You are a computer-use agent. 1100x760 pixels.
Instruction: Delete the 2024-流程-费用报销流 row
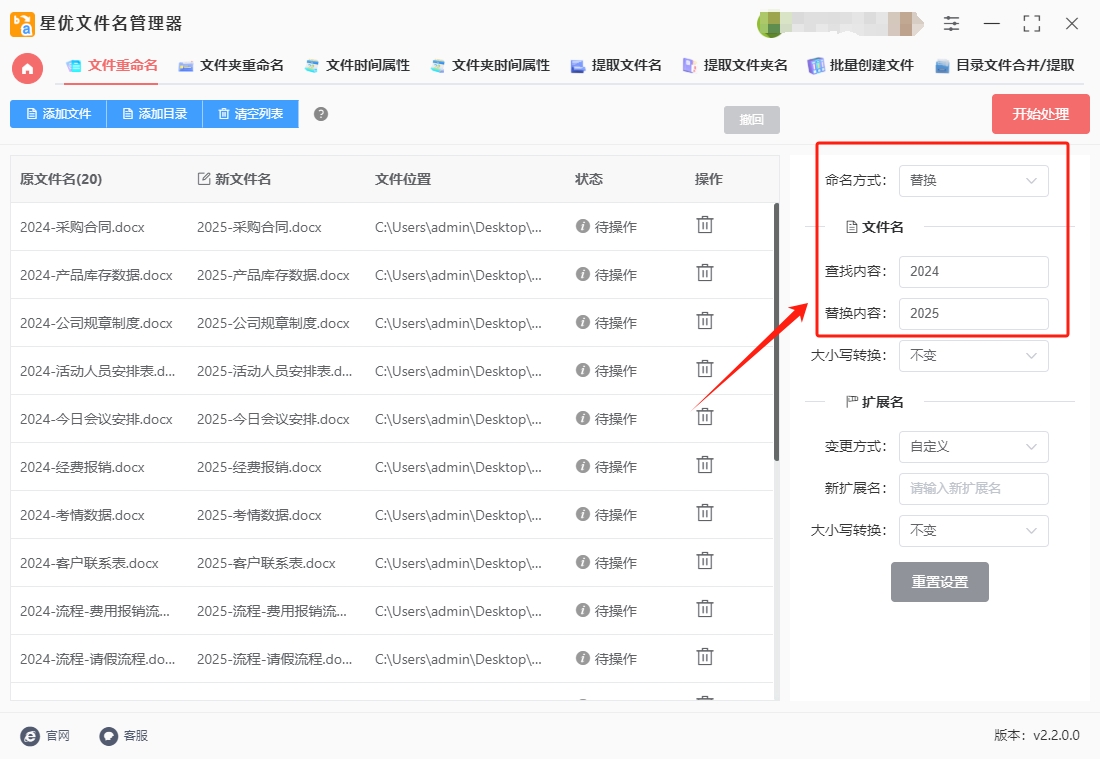coord(704,609)
